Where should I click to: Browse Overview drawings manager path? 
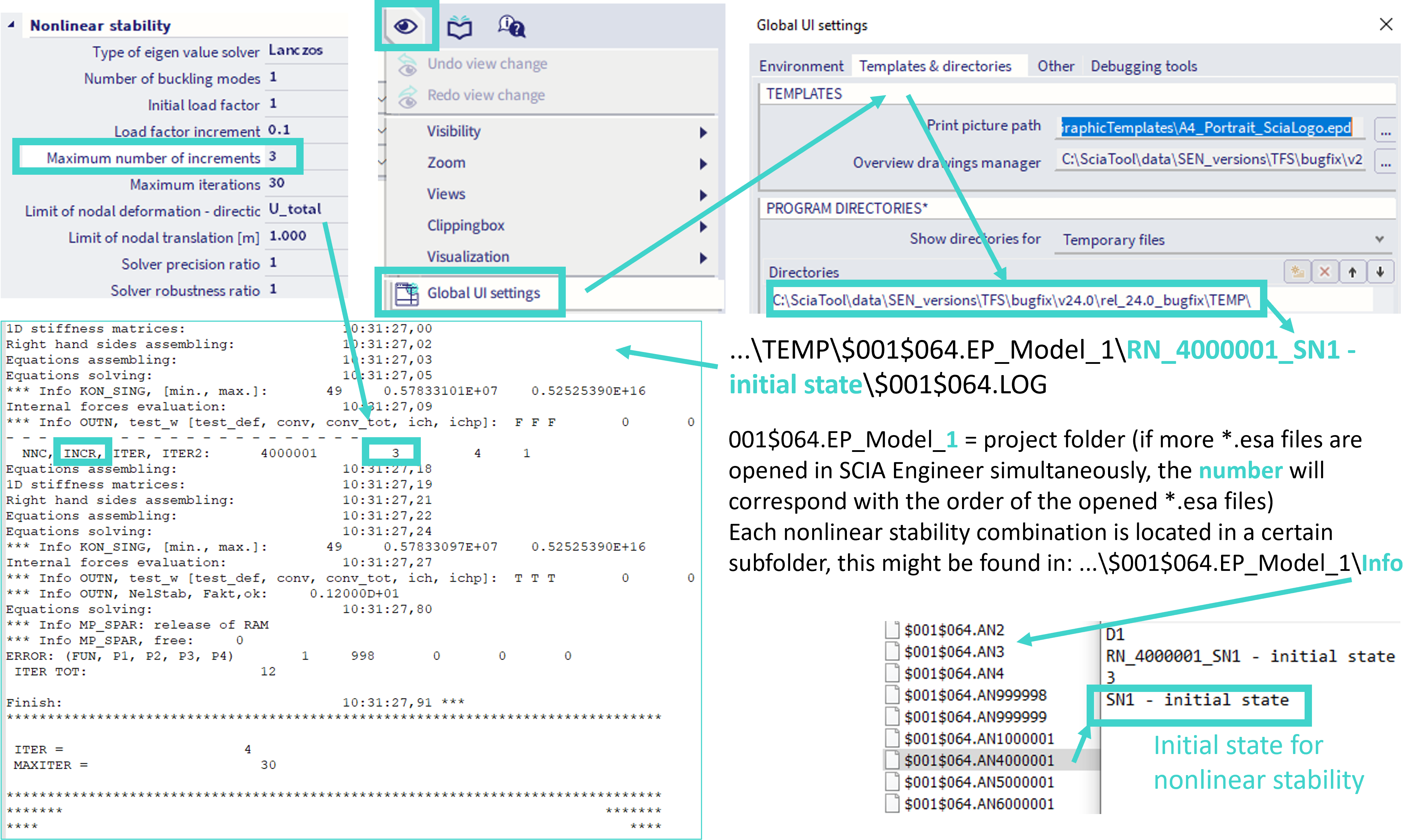(x=1385, y=164)
